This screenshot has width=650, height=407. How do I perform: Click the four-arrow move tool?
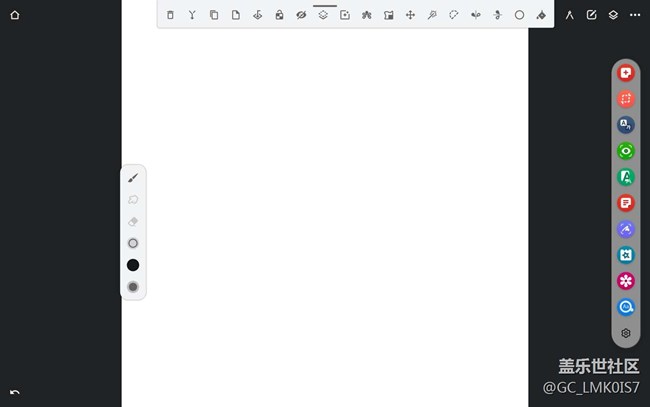point(410,15)
